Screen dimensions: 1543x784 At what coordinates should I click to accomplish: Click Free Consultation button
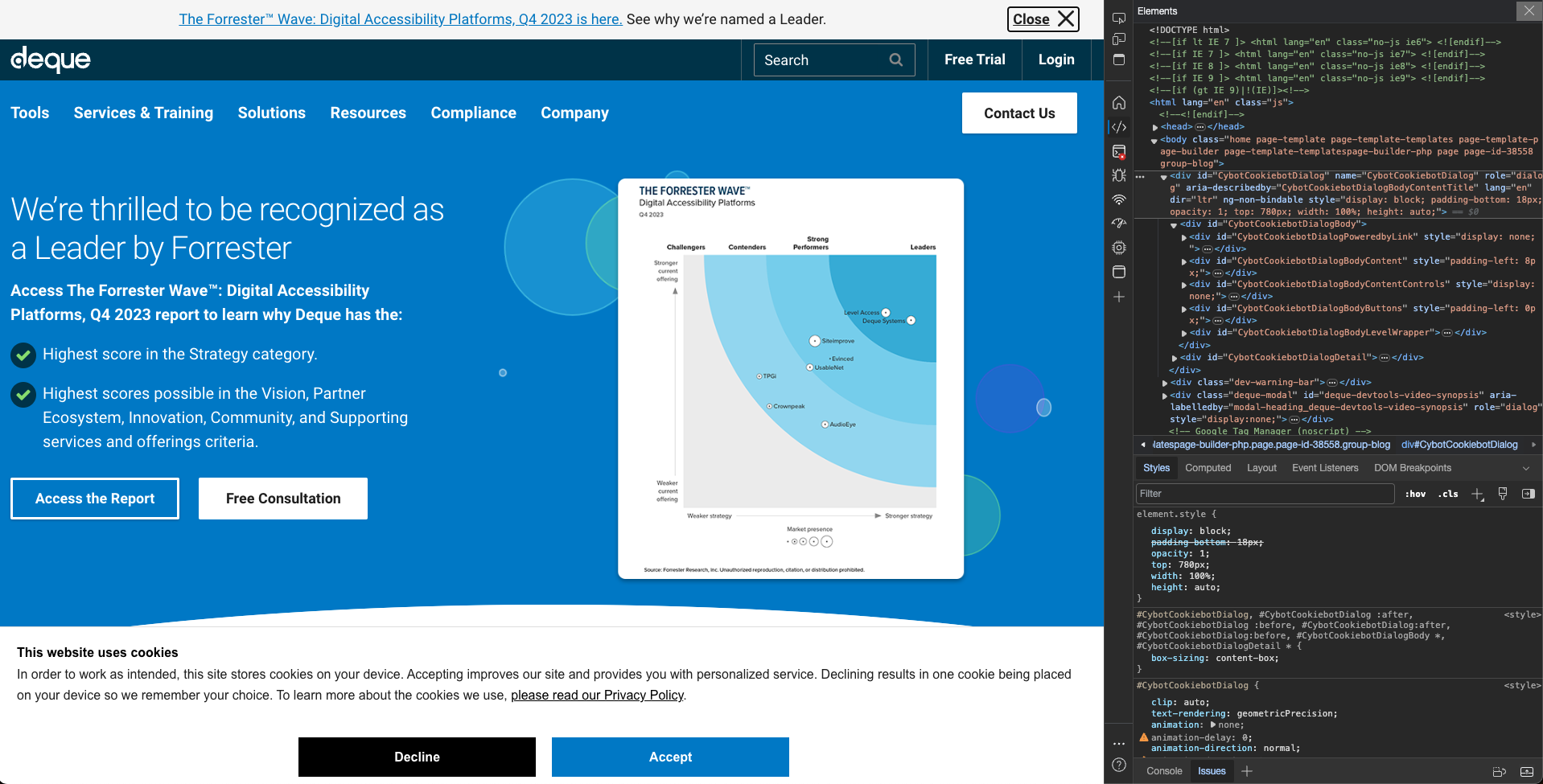pos(283,499)
